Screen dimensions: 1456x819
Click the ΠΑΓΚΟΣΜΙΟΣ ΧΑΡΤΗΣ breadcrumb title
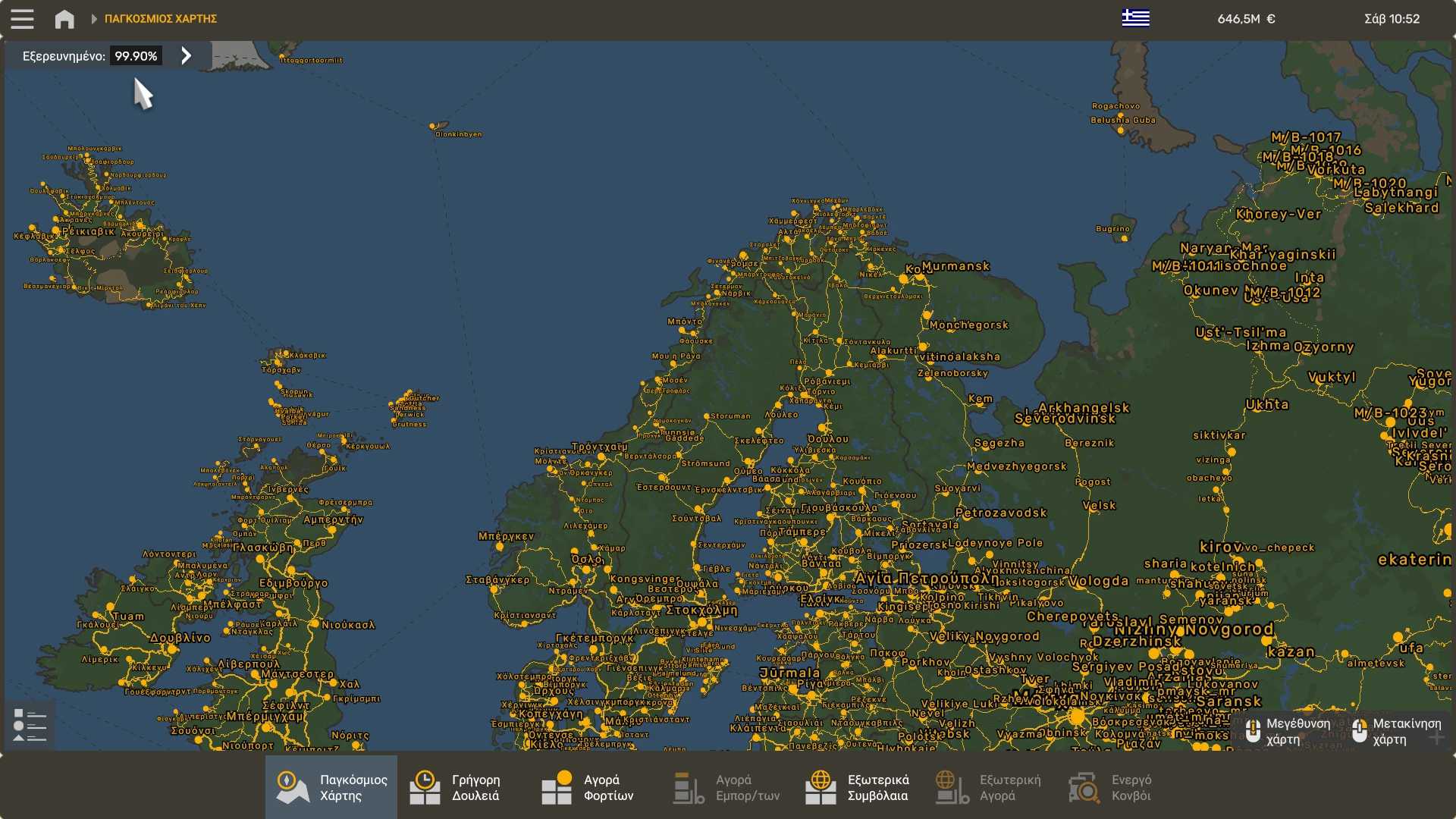coord(161,19)
